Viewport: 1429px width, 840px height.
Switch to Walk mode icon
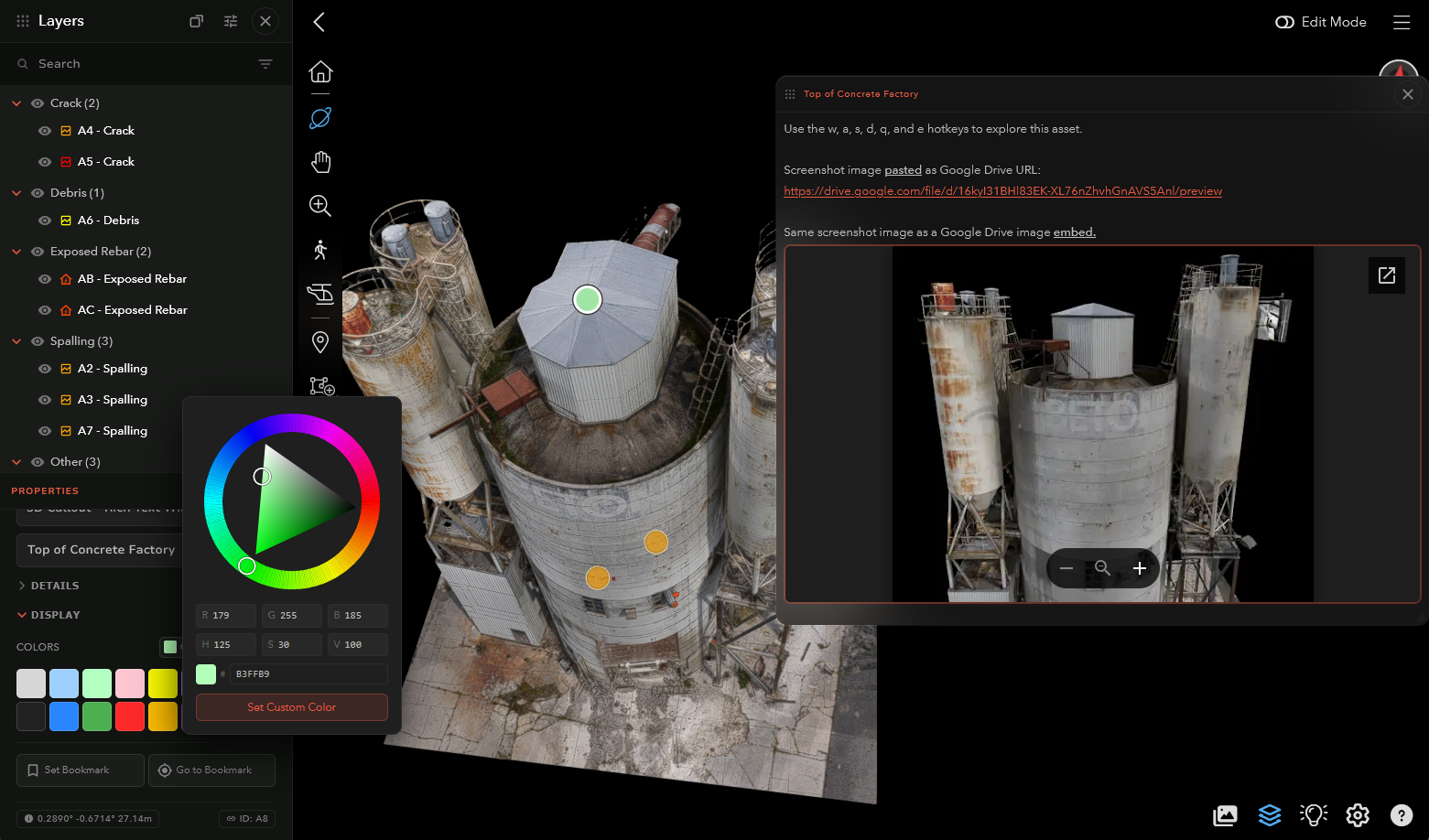point(320,250)
